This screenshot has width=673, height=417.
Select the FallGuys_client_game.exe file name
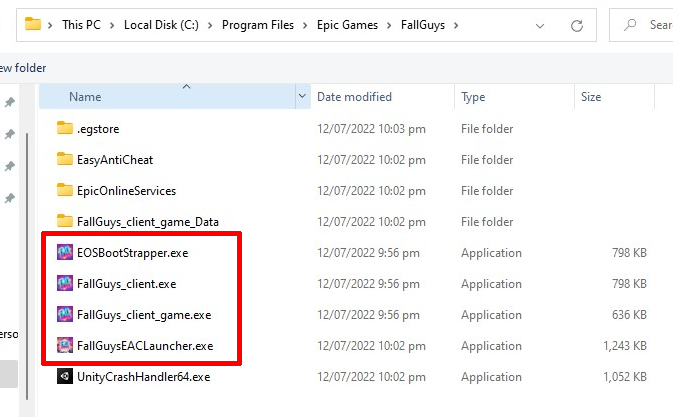pyautogui.click(x=144, y=314)
